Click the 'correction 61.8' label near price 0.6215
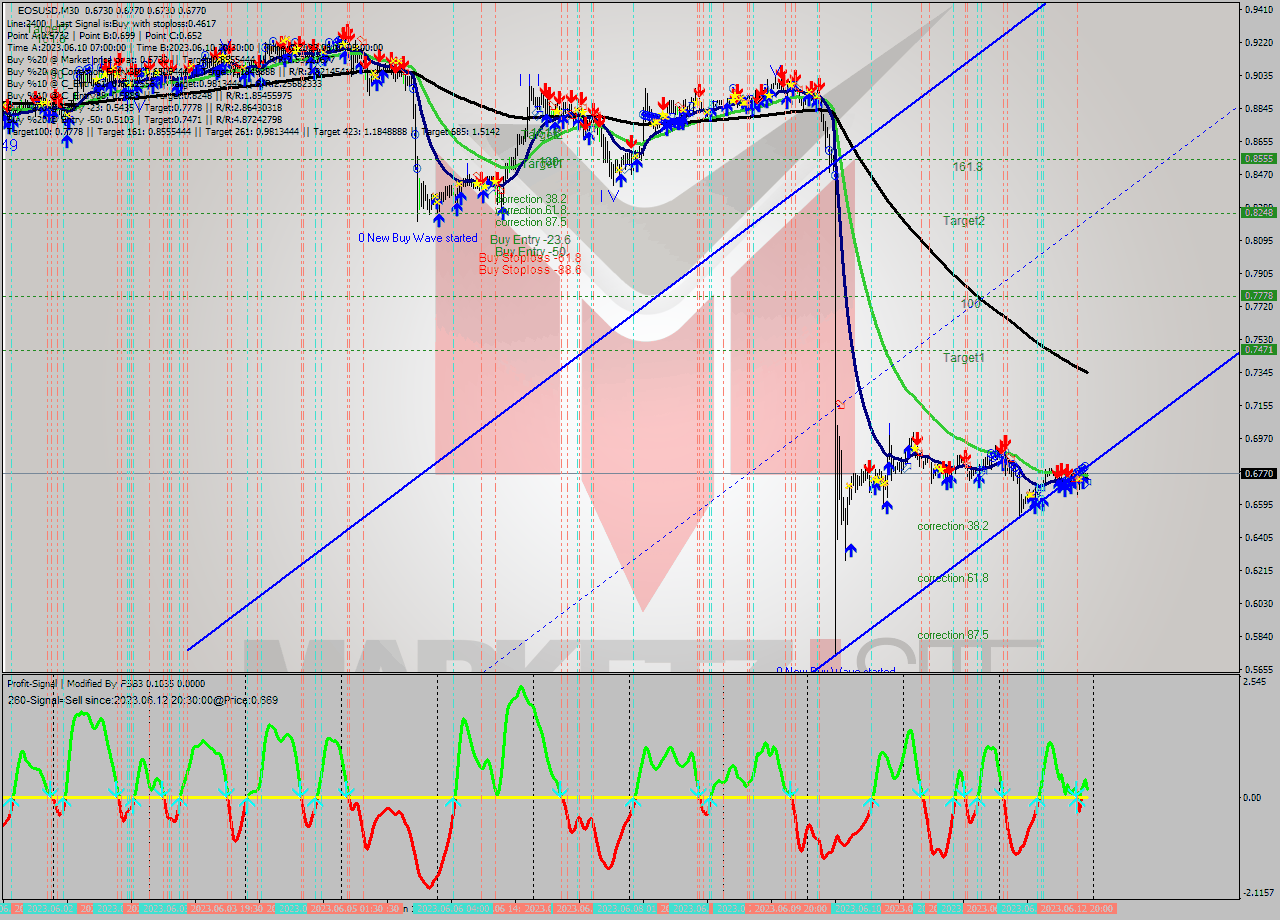The width and height of the screenshot is (1280, 920). 953,578
